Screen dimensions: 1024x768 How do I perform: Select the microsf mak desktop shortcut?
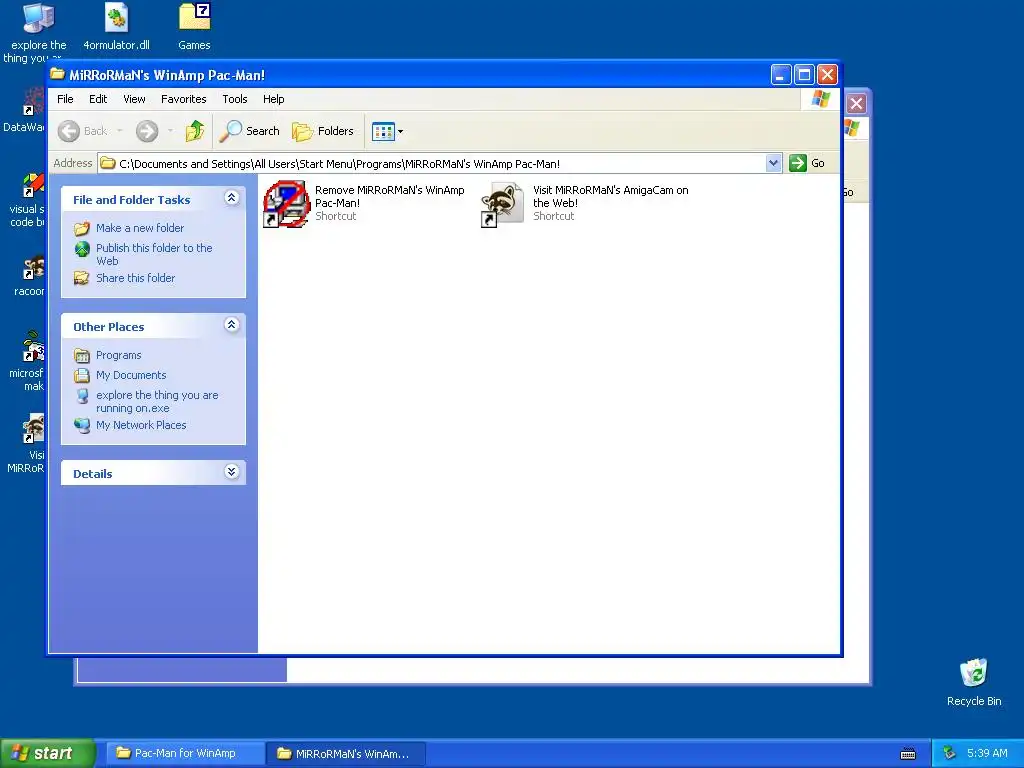point(33,349)
